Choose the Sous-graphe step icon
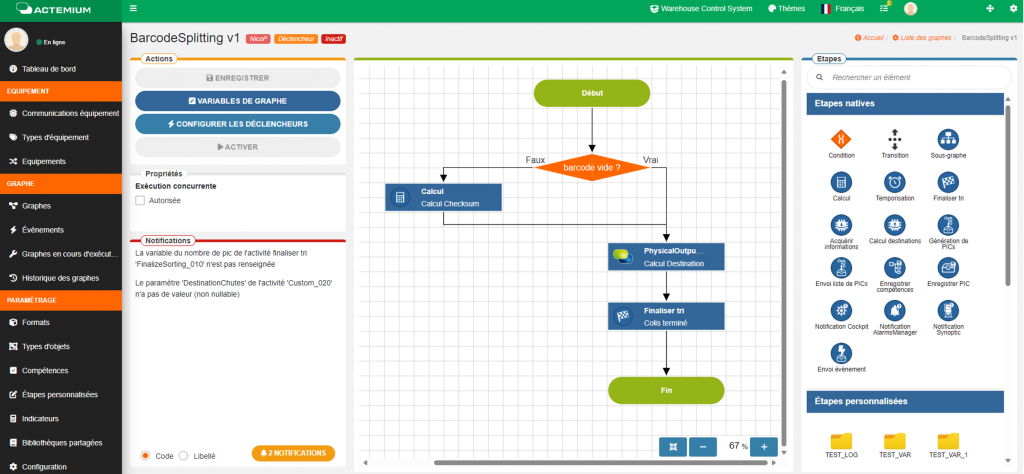 [x=946, y=139]
